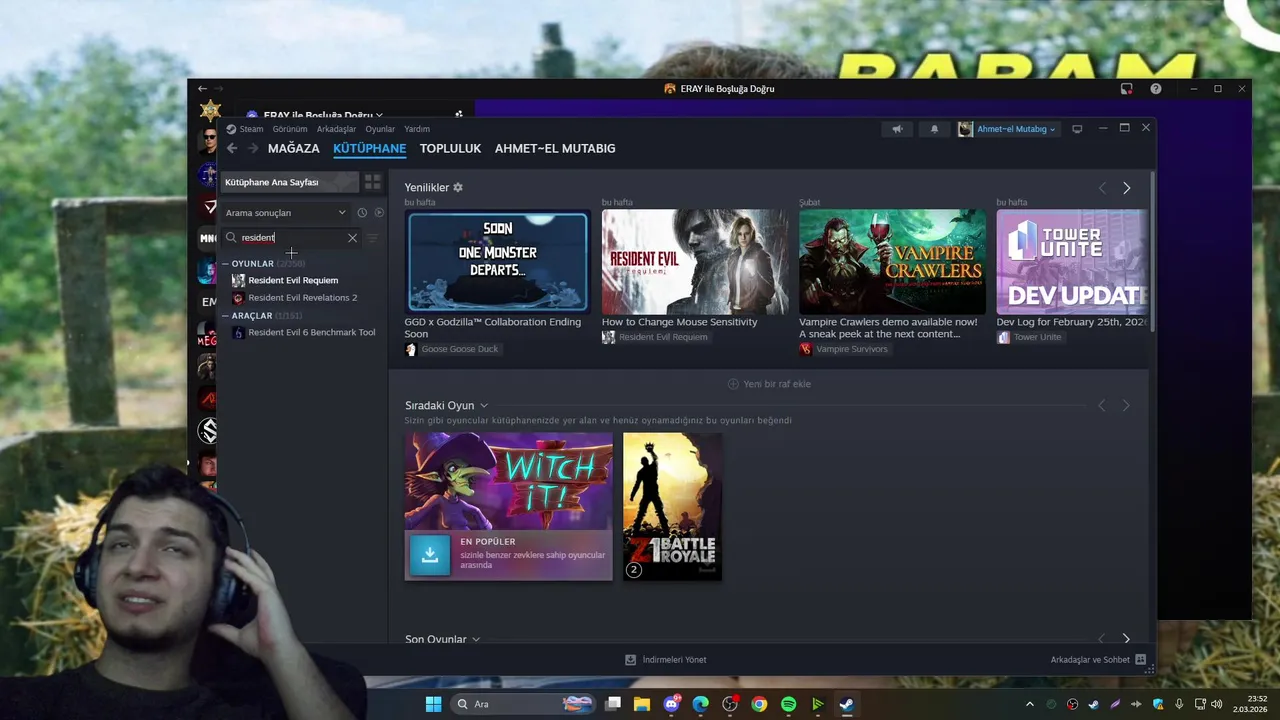Image resolution: width=1280 pixels, height=720 pixels.
Task: Open İndirmeleri Yönet downloads manager
Action: click(666, 660)
